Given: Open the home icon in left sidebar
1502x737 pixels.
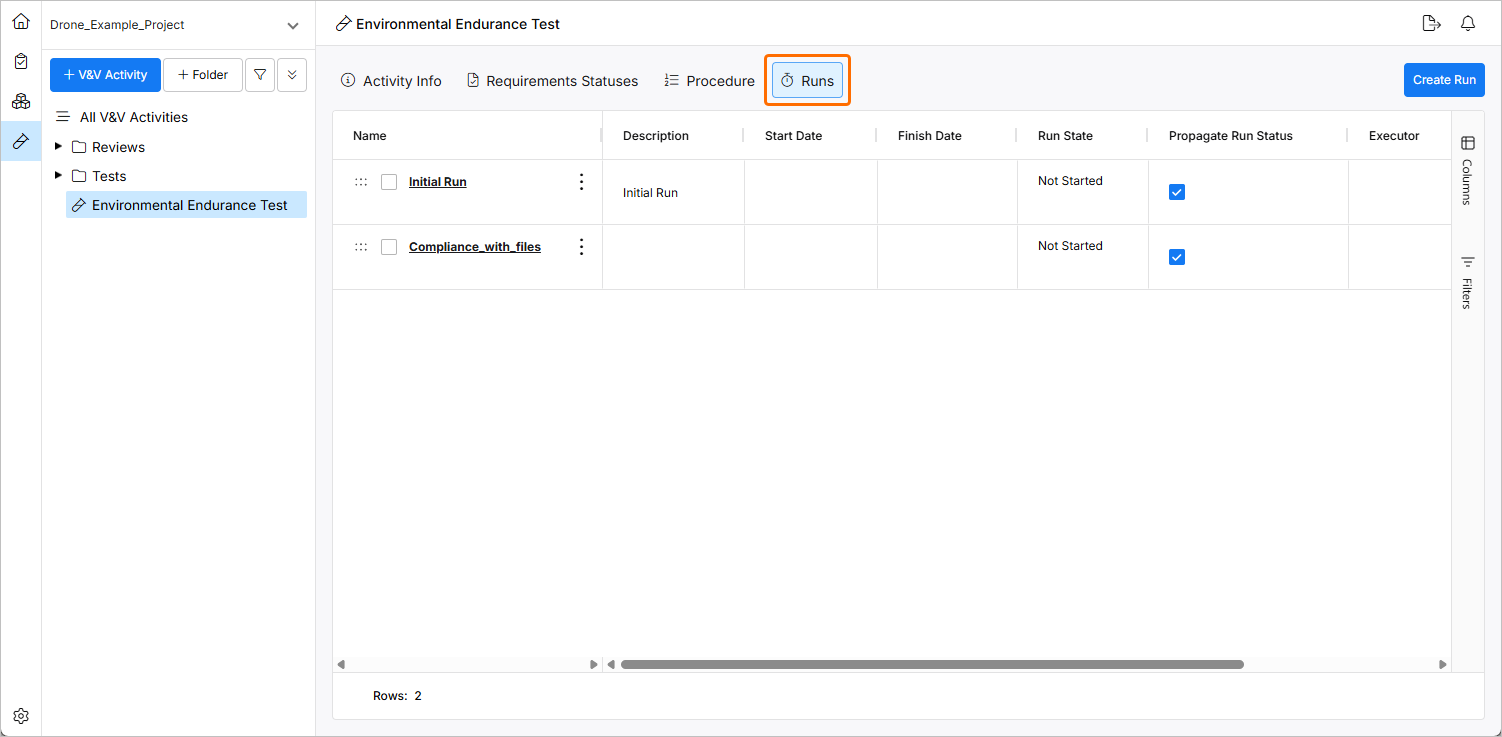Looking at the screenshot, I should (21, 21).
